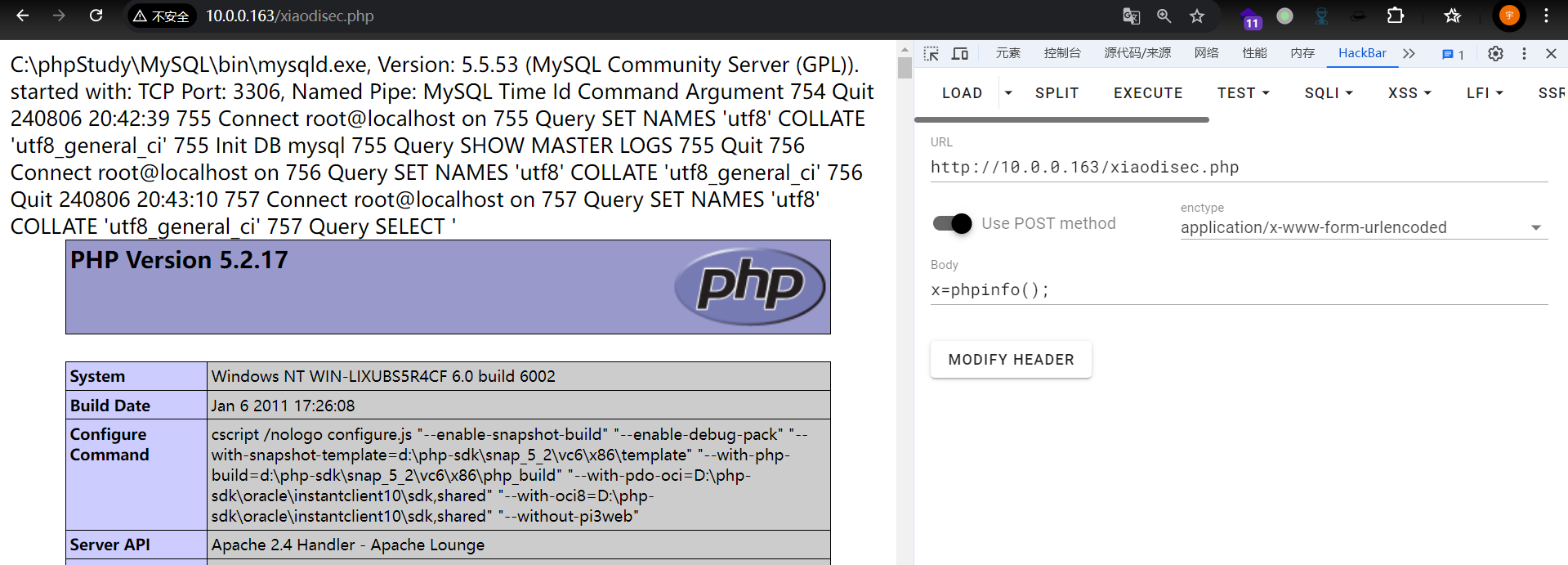The width and height of the screenshot is (1568, 565).
Task: Open the XSS dropdown menu
Action: (1409, 93)
